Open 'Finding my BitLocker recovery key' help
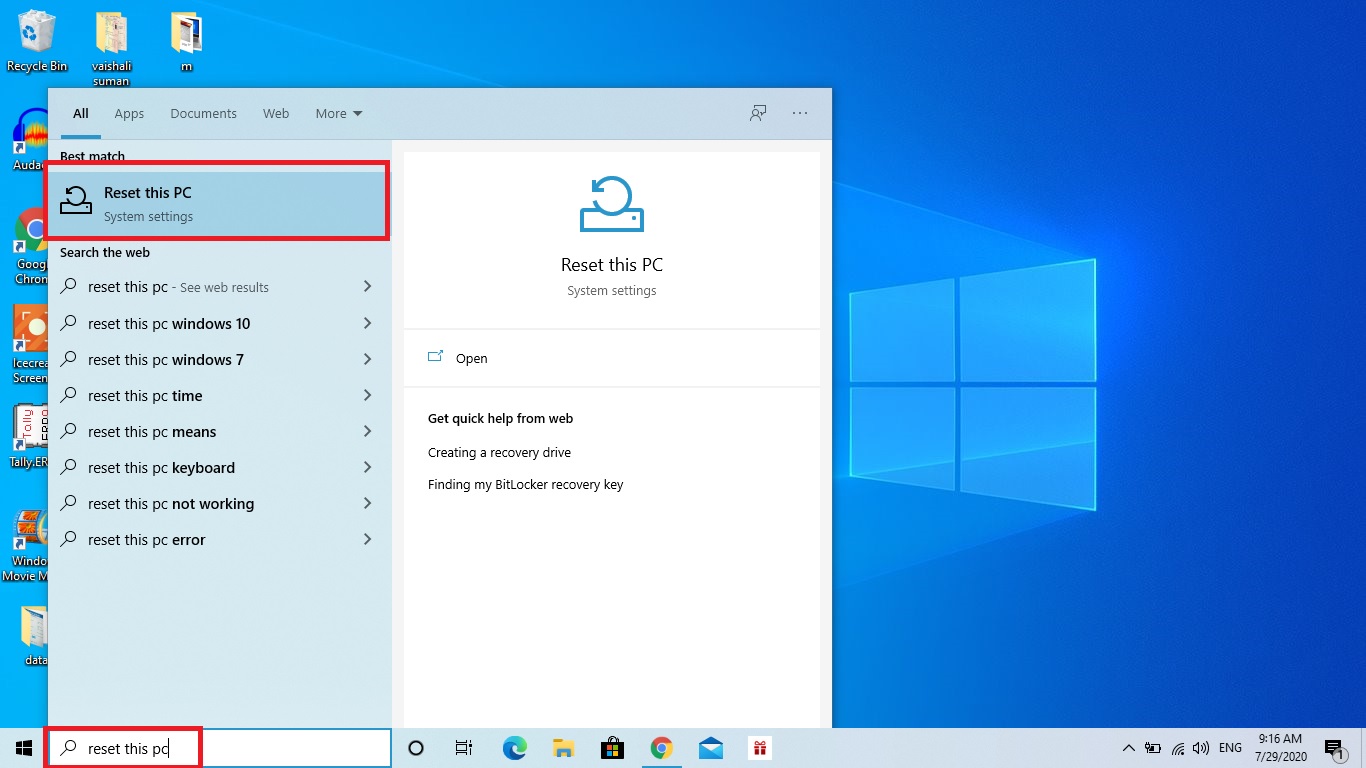Screen dimensions: 1366x768 pos(525,484)
